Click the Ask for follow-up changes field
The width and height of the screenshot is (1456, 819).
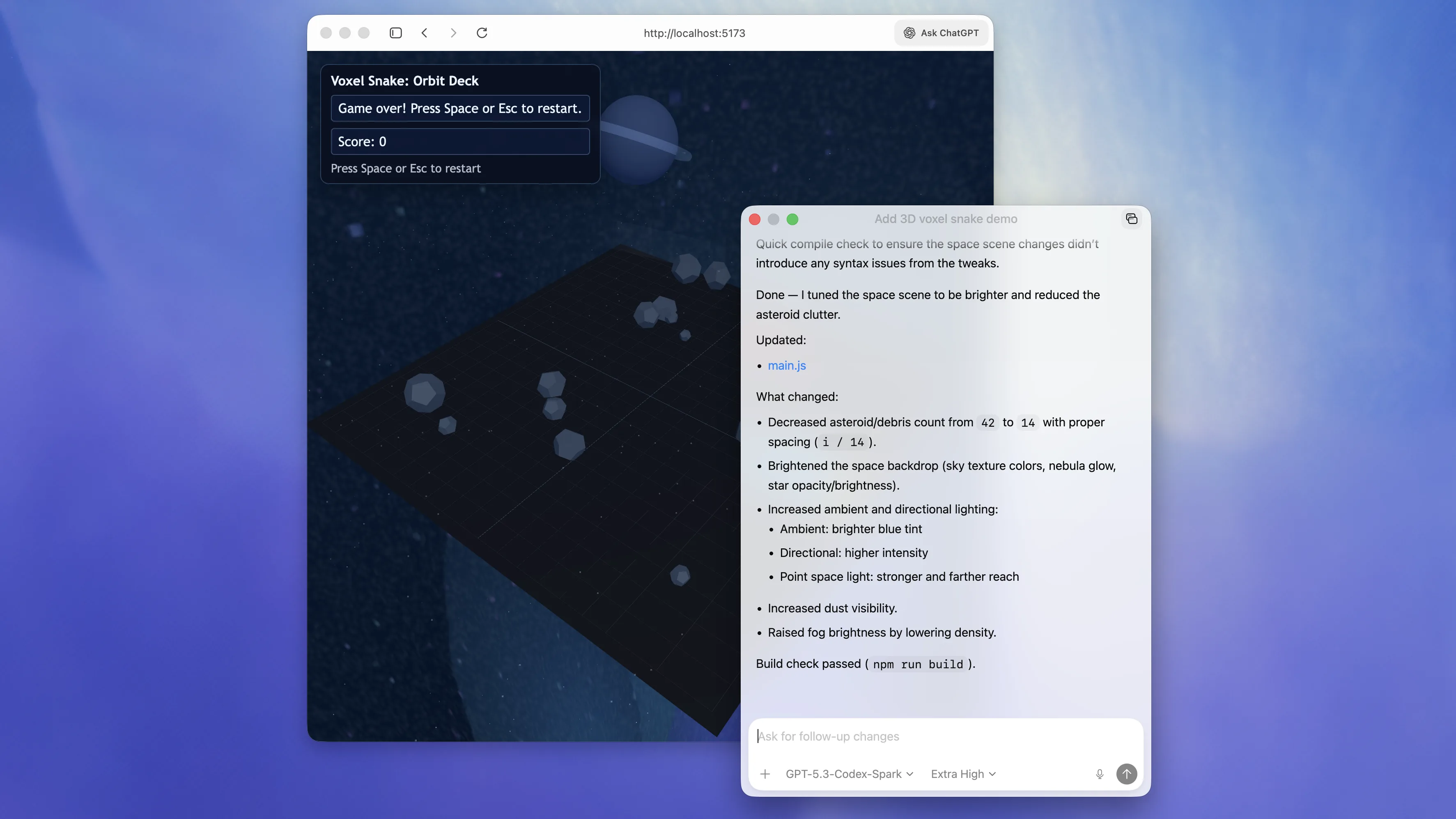click(x=945, y=736)
